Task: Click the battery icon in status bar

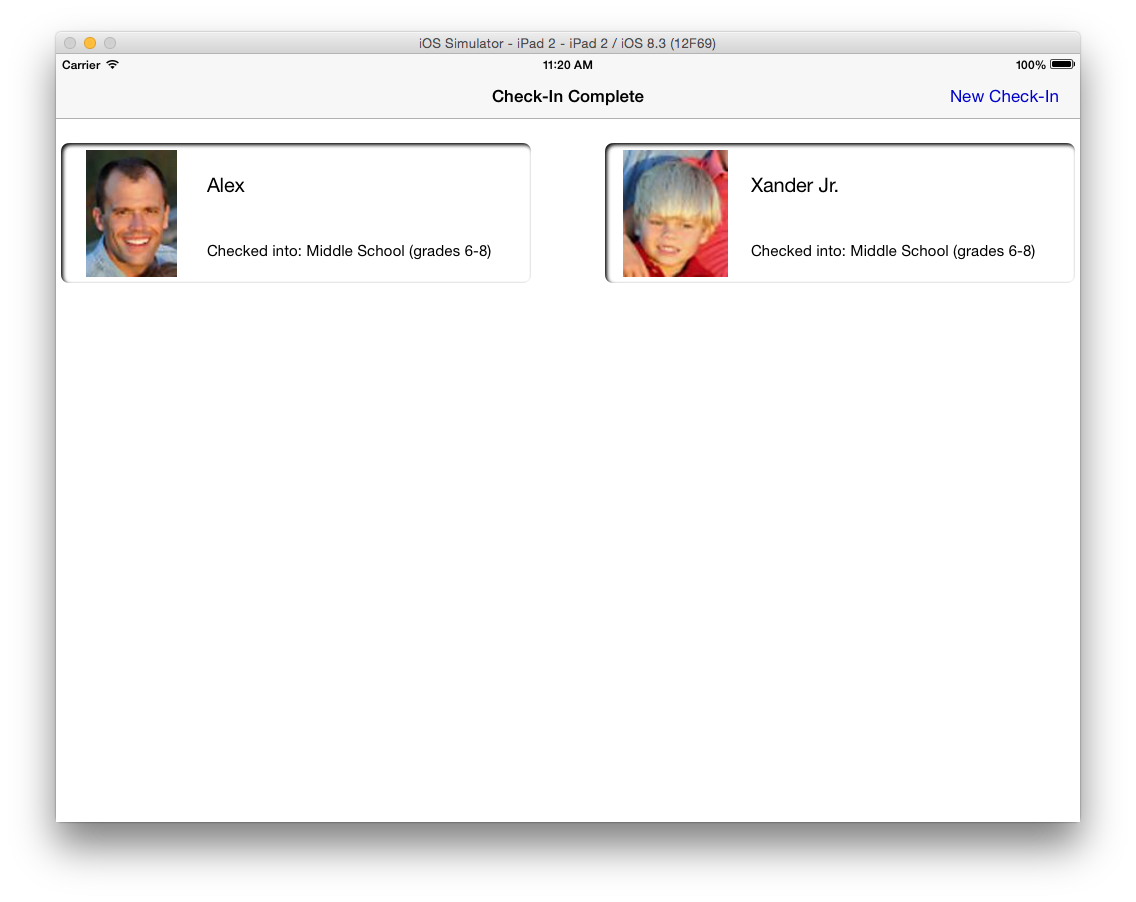Action: click(1061, 65)
